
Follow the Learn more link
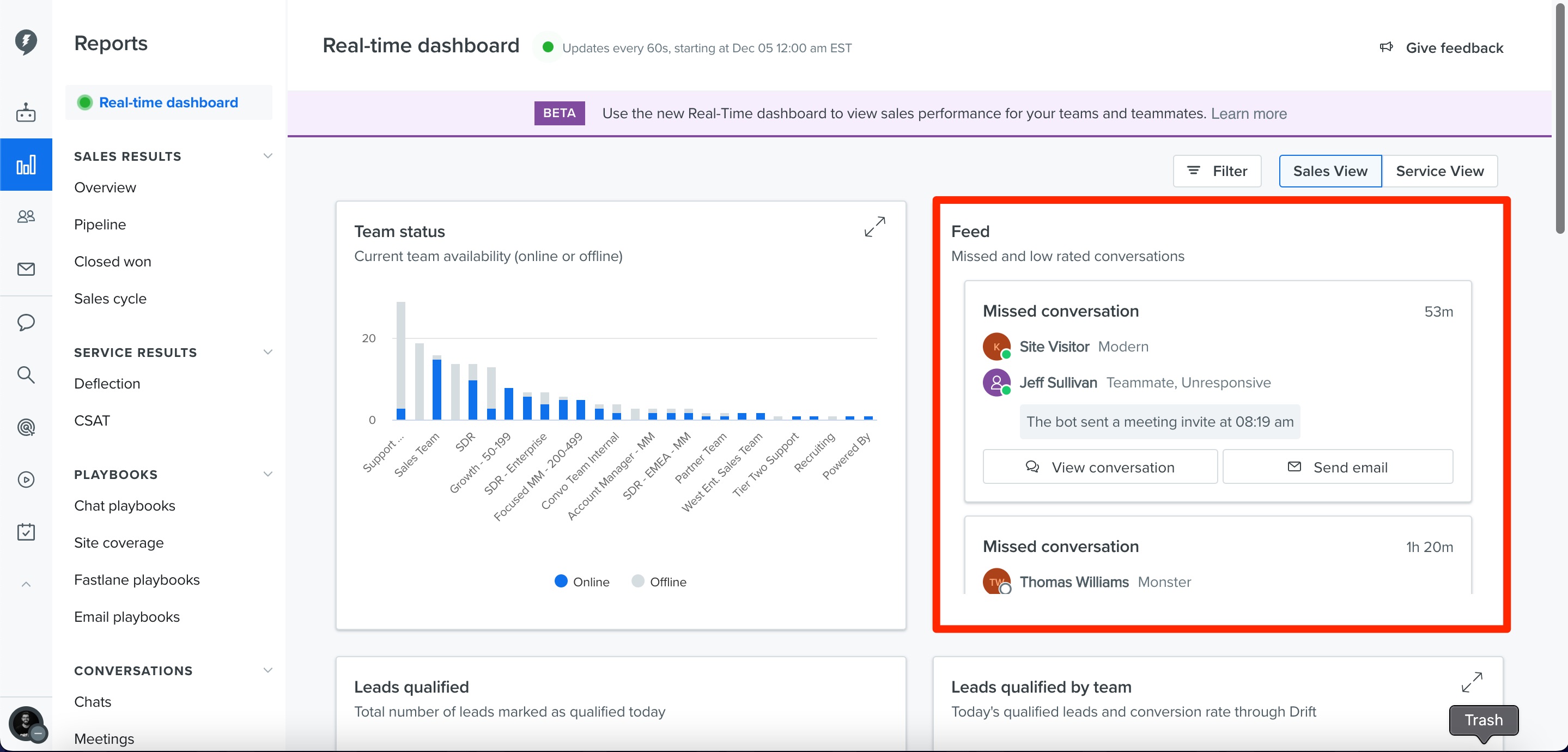[1248, 113]
